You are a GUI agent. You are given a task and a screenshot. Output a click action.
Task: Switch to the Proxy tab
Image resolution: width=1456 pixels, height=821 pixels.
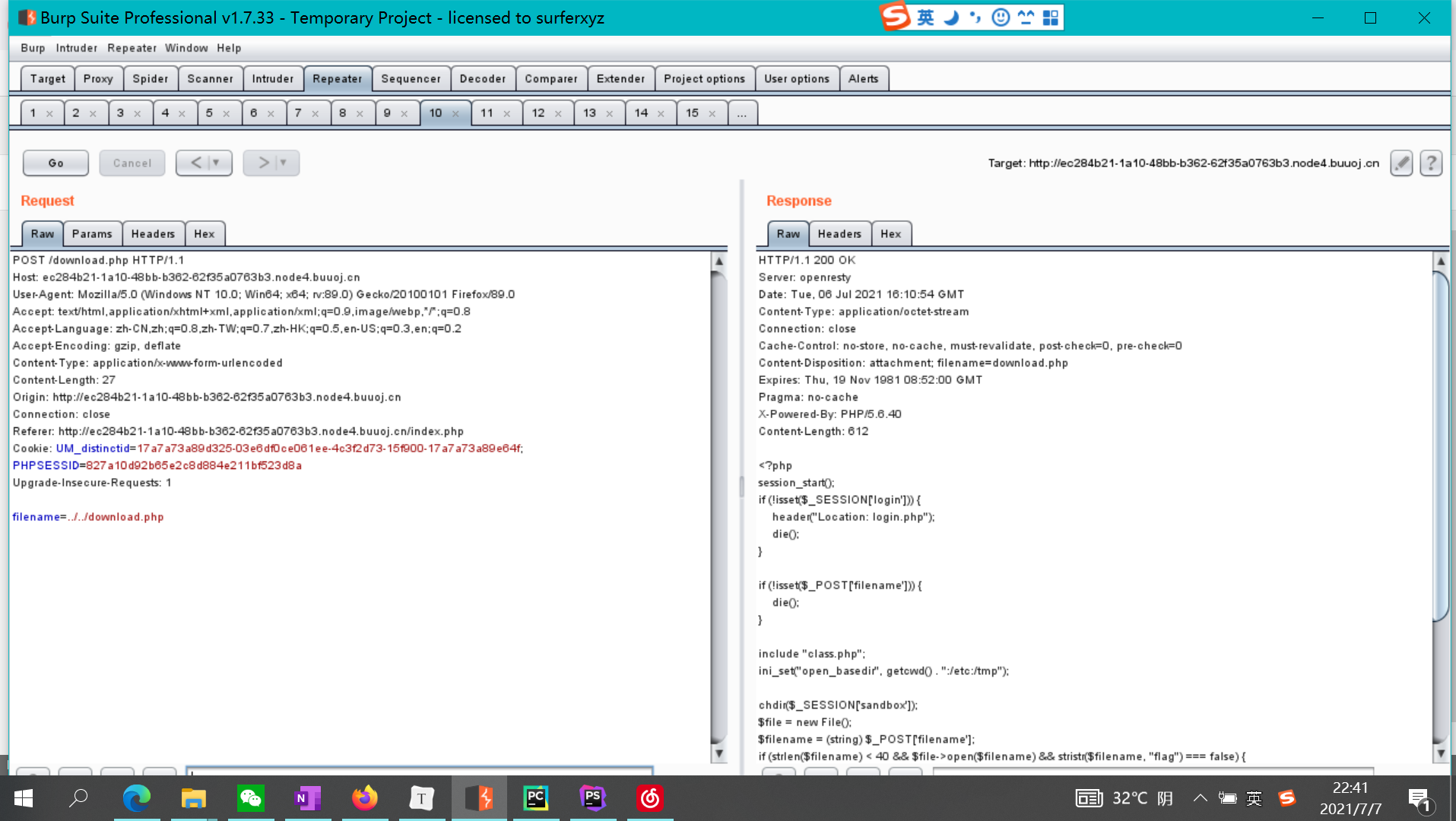(x=98, y=78)
